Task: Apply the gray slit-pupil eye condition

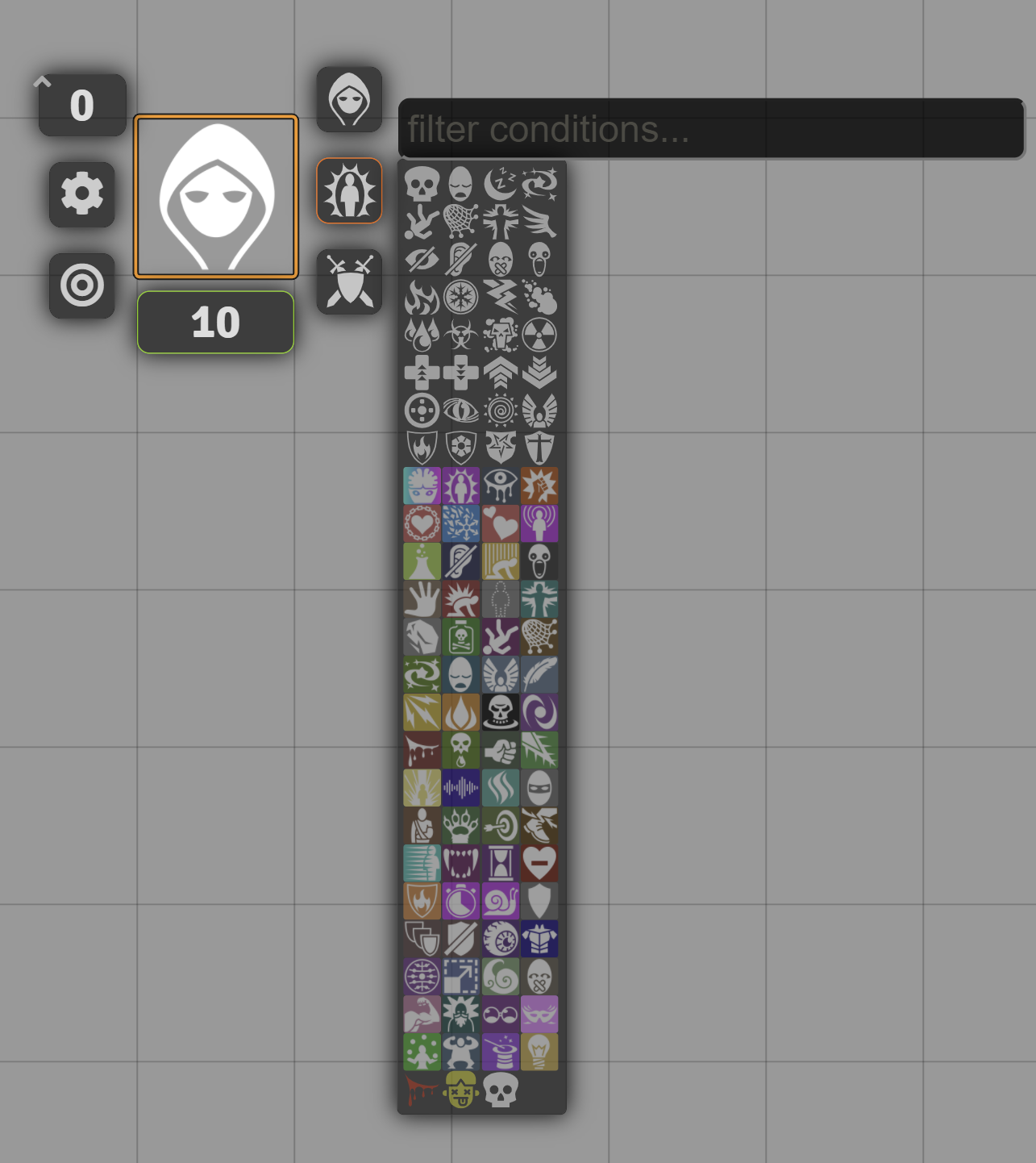Action: coord(460,411)
